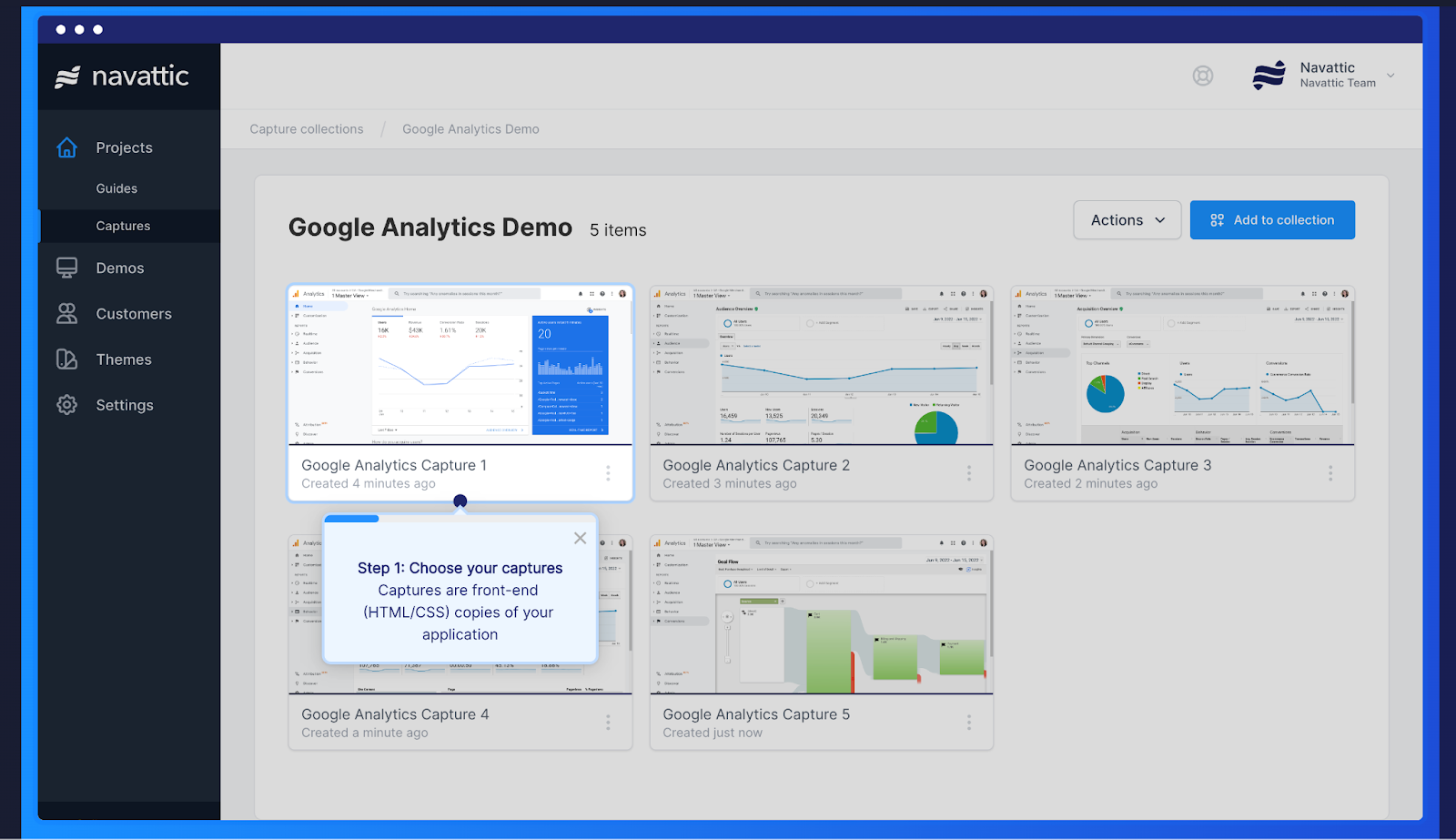Viewport: 1456px width, 840px height.
Task: Expand the Actions dropdown
Action: tap(1127, 220)
